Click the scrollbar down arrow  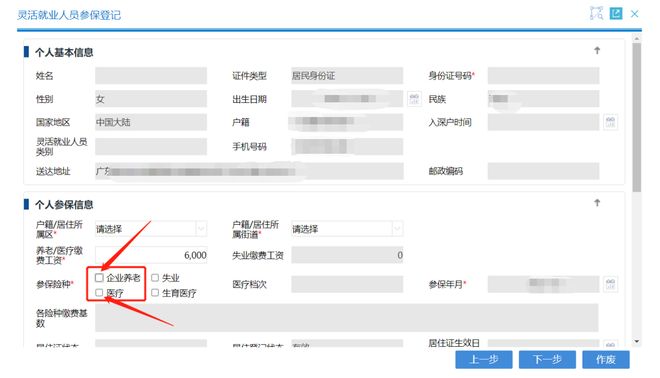click(x=637, y=341)
